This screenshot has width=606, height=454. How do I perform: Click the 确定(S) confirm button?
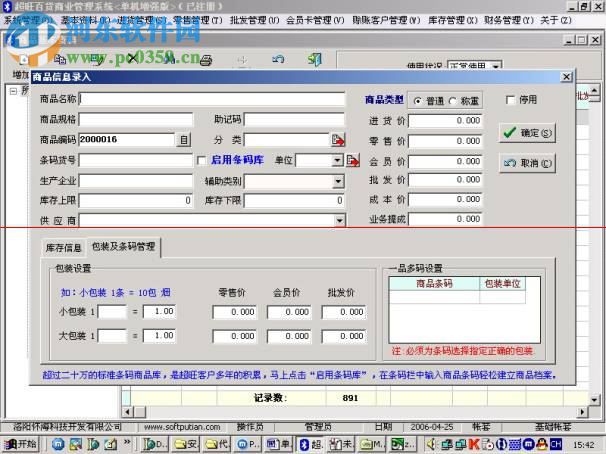tap(527, 133)
